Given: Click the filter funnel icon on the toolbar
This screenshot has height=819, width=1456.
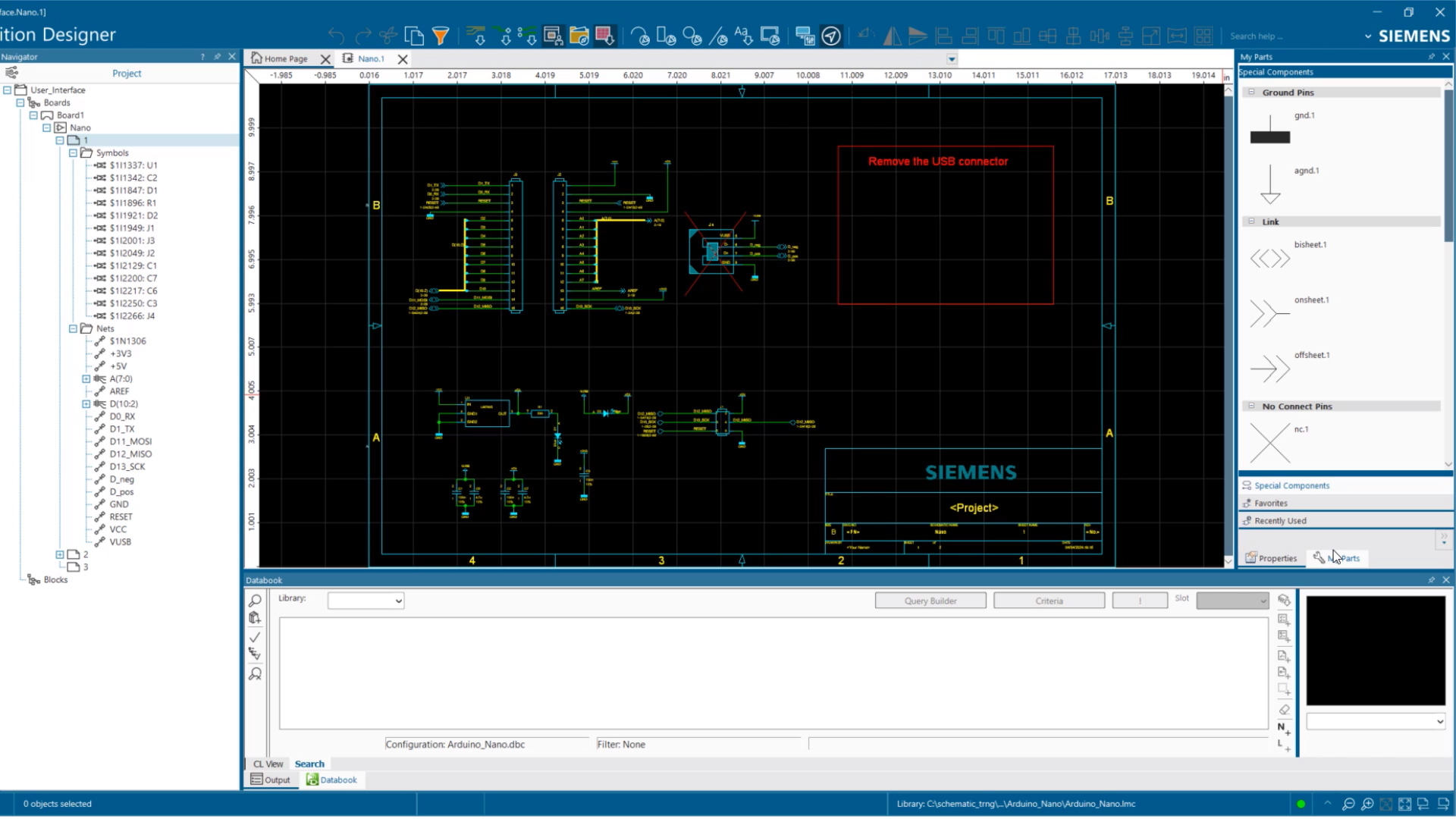Looking at the screenshot, I should coord(441,36).
